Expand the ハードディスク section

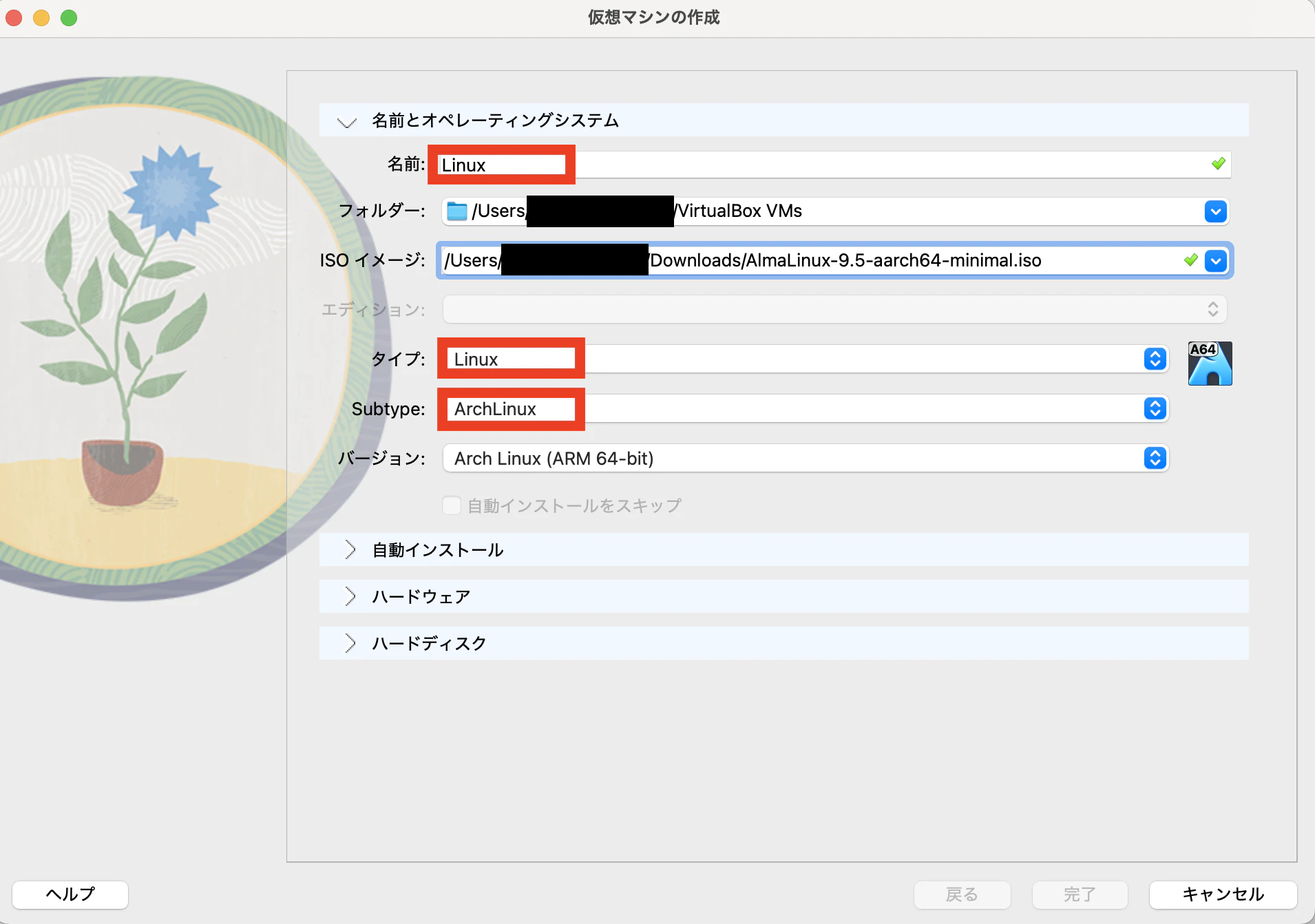pyautogui.click(x=350, y=643)
